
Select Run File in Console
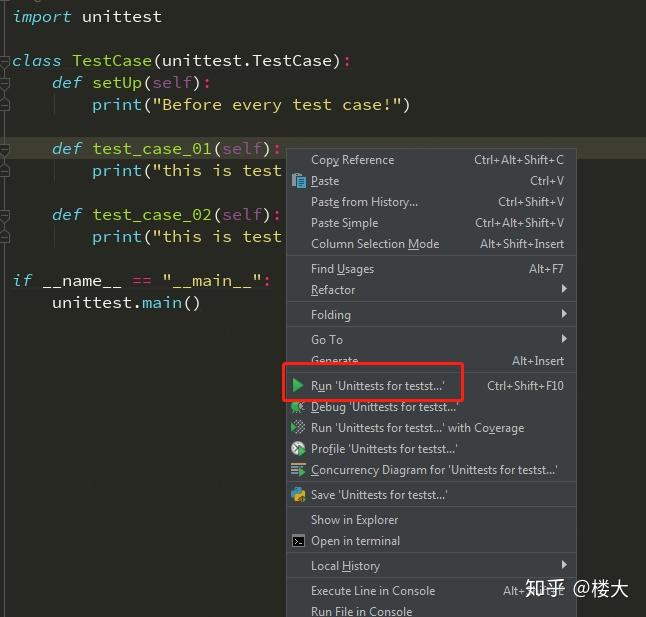point(431,611)
